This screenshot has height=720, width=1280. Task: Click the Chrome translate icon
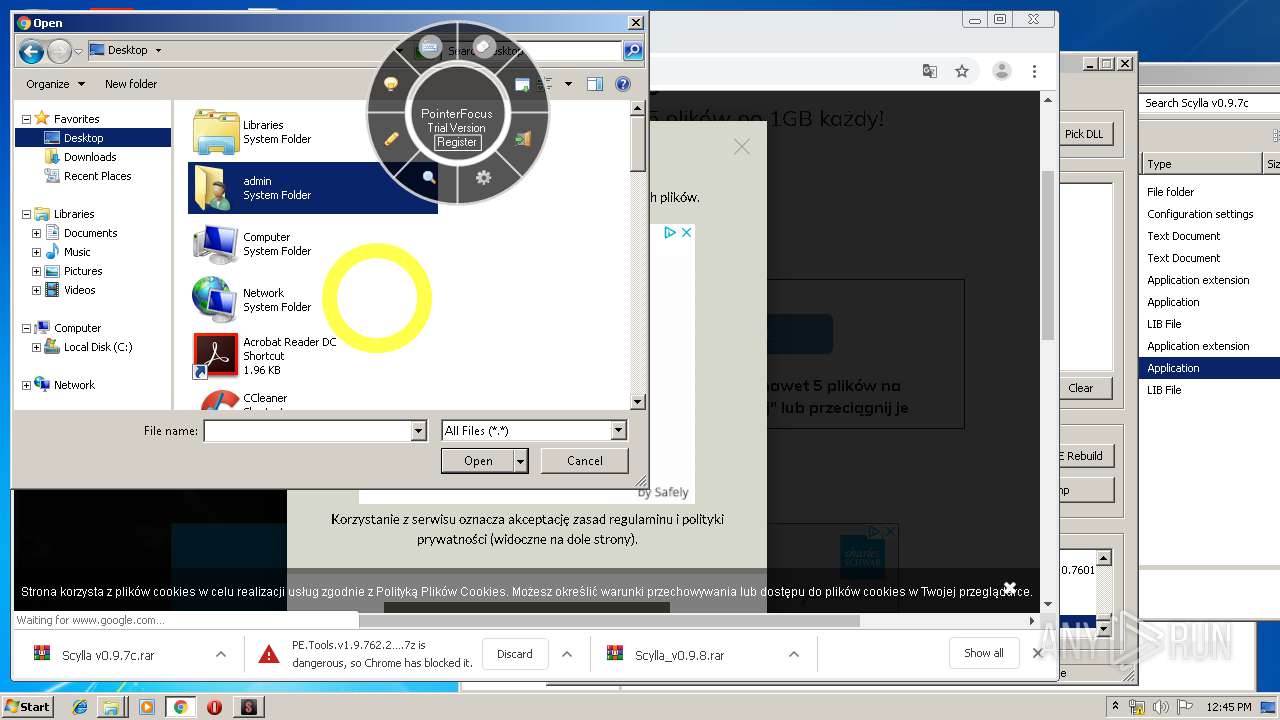click(930, 71)
